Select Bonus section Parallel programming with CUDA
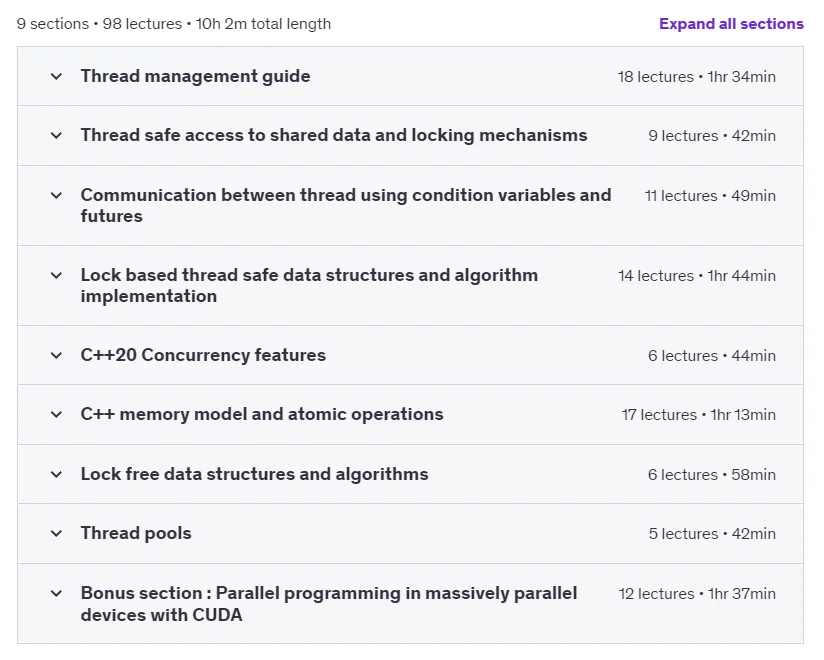Image resolution: width=824 pixels, height=660 pixels. click(329, 604)
